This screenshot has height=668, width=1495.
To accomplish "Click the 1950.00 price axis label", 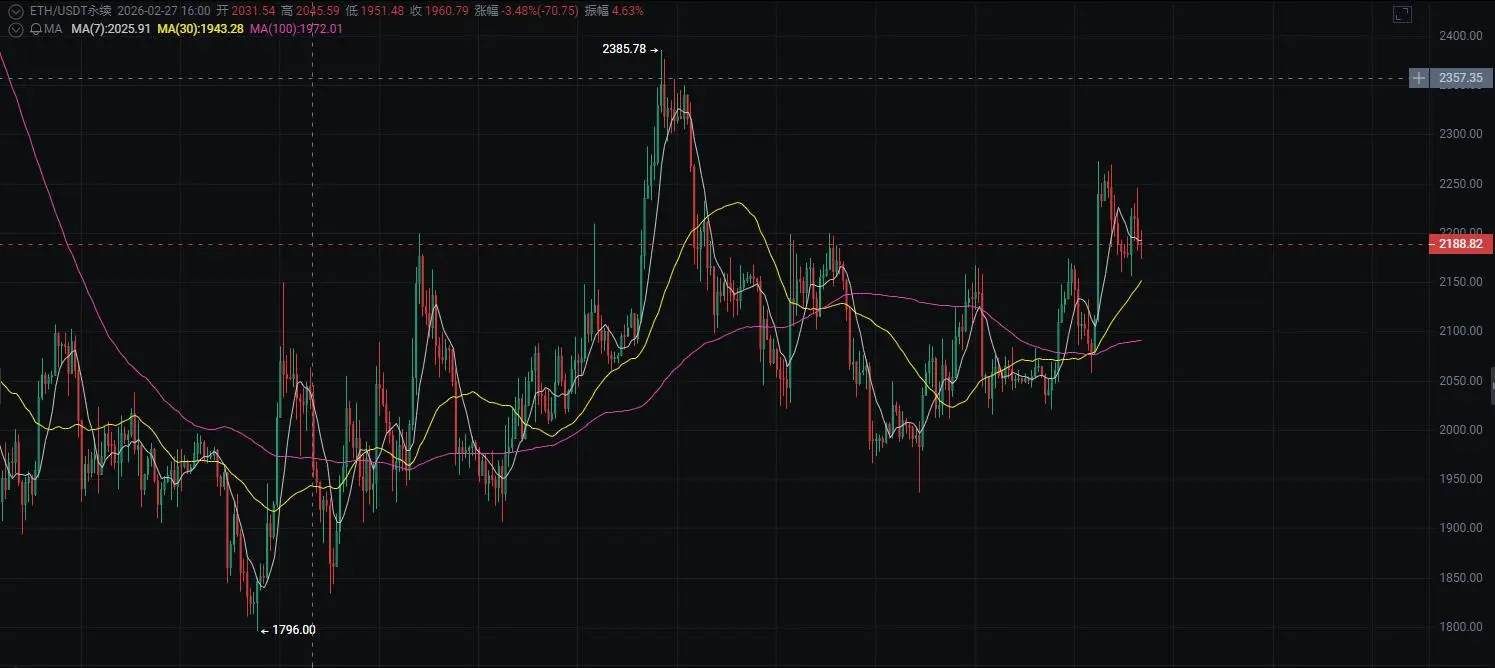I will pos(1460,479).
